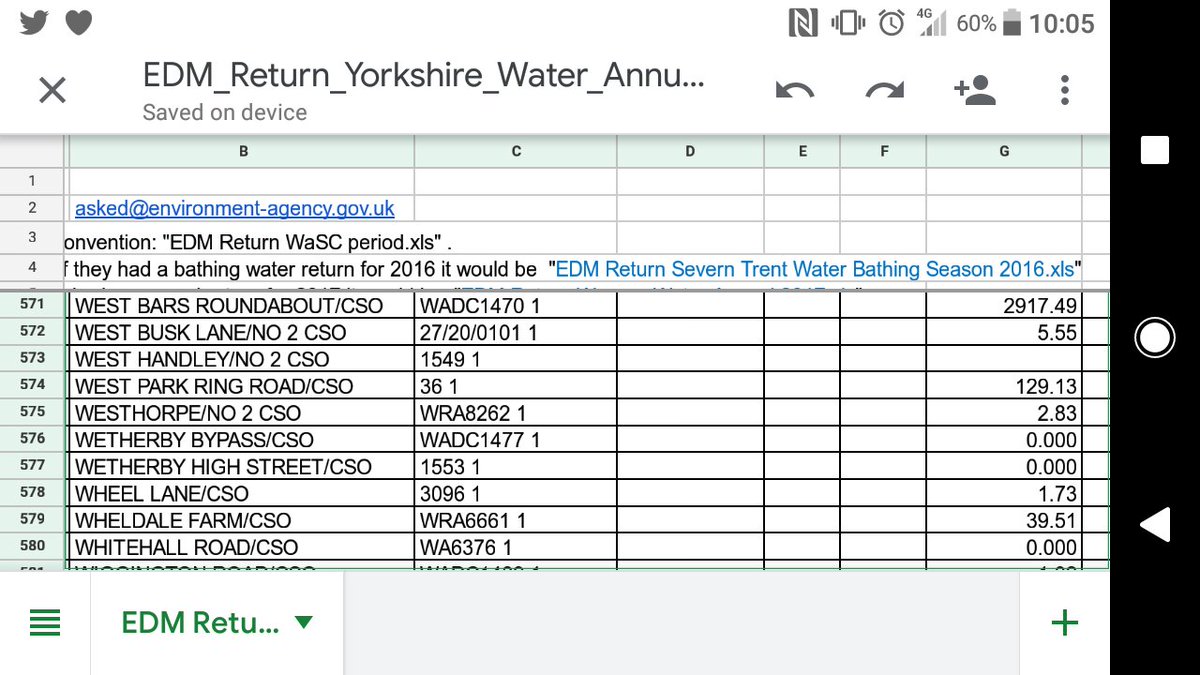Screen dimensions: 1200x675
Task: Open the all sheets list icon
Action: coord(45,623)
